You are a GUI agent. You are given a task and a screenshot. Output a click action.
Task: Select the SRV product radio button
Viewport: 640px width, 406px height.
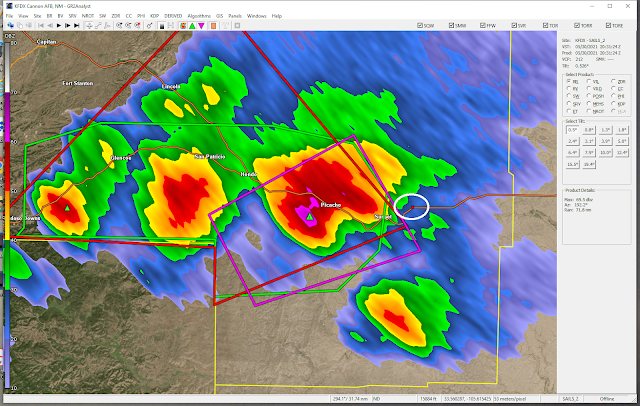tap(569, 104)
